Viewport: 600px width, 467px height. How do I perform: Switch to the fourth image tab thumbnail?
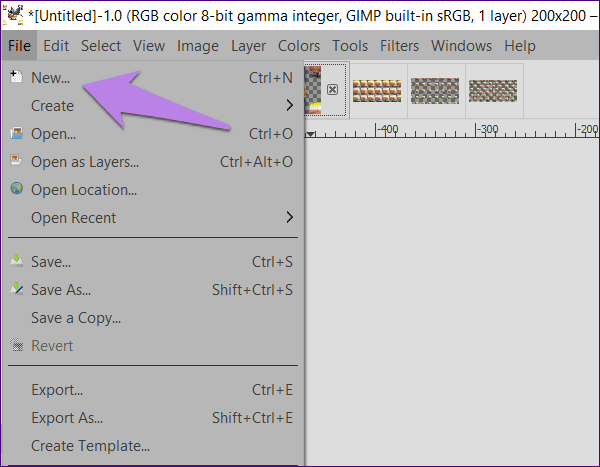point(493,91)
